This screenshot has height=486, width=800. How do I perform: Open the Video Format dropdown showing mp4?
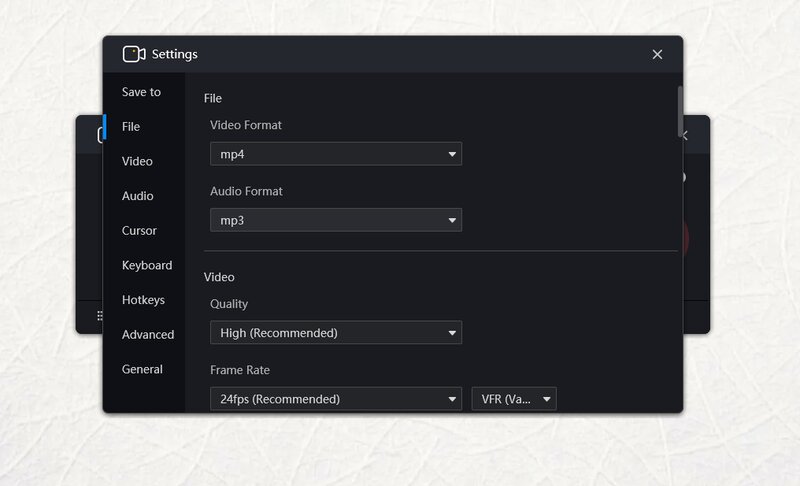[x=336, y=154]
